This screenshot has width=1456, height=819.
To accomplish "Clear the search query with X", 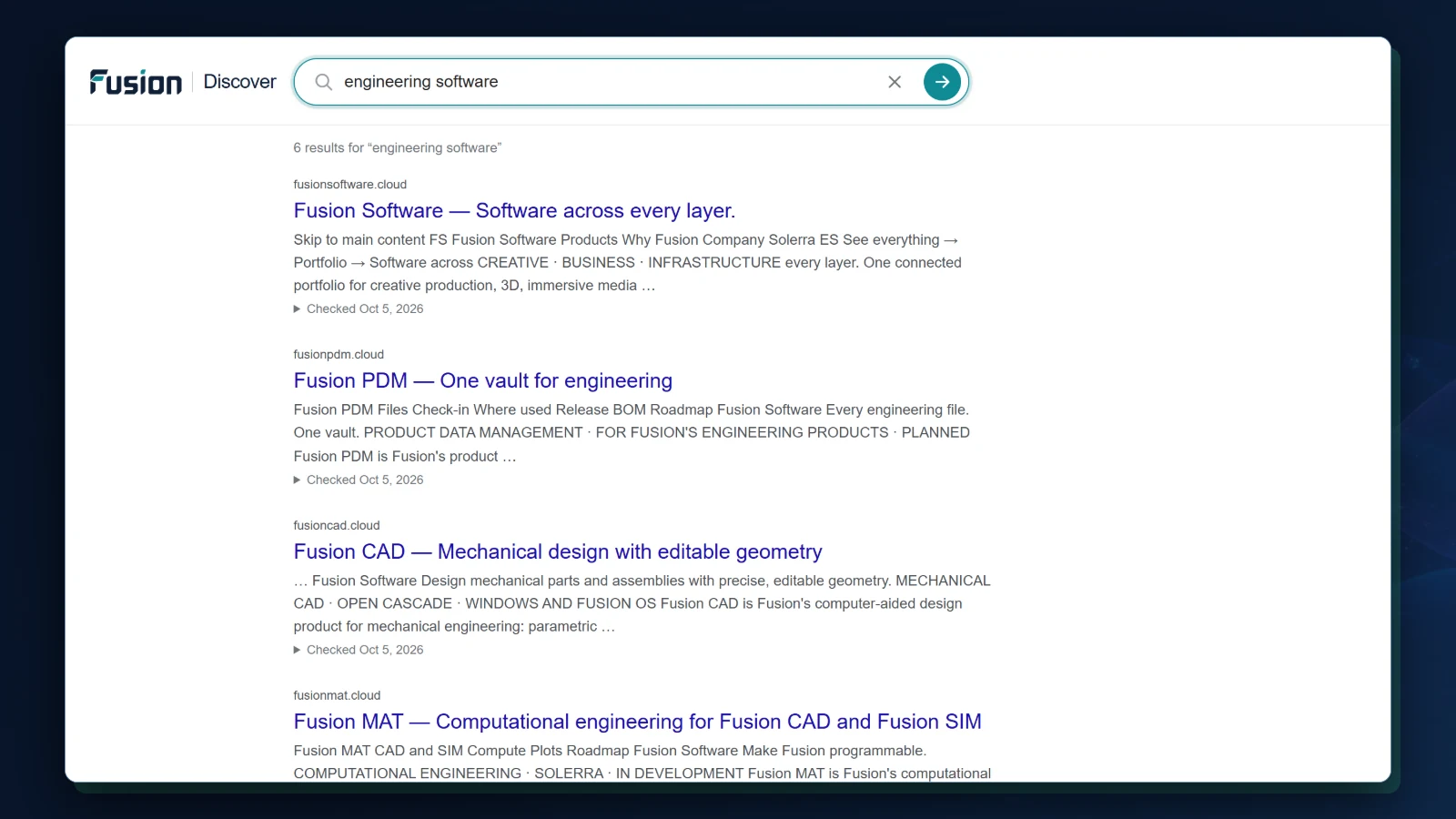I will coord(895,82).
